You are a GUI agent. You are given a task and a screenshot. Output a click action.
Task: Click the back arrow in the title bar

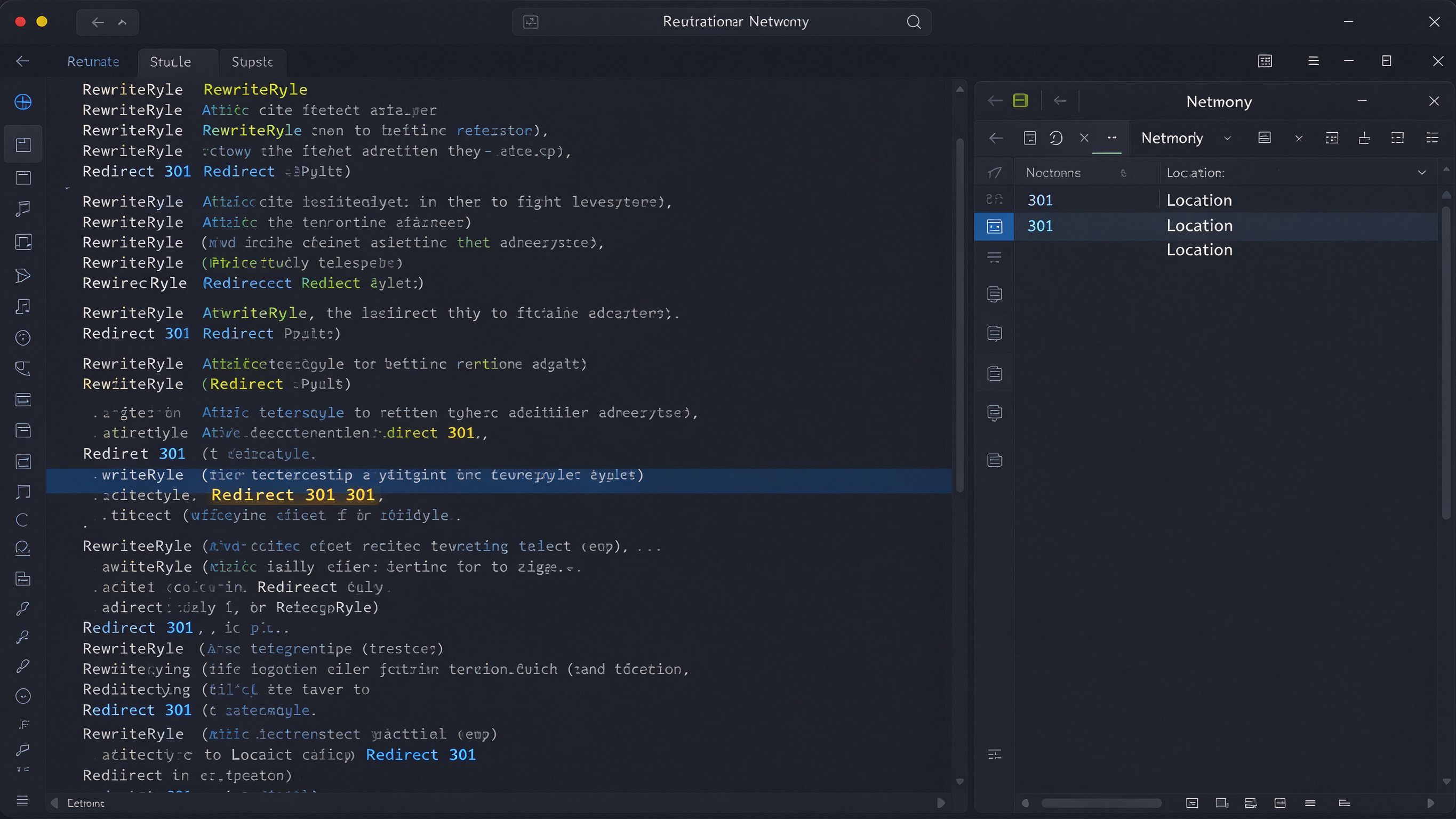pyautogui.click(x=98, y=22)
